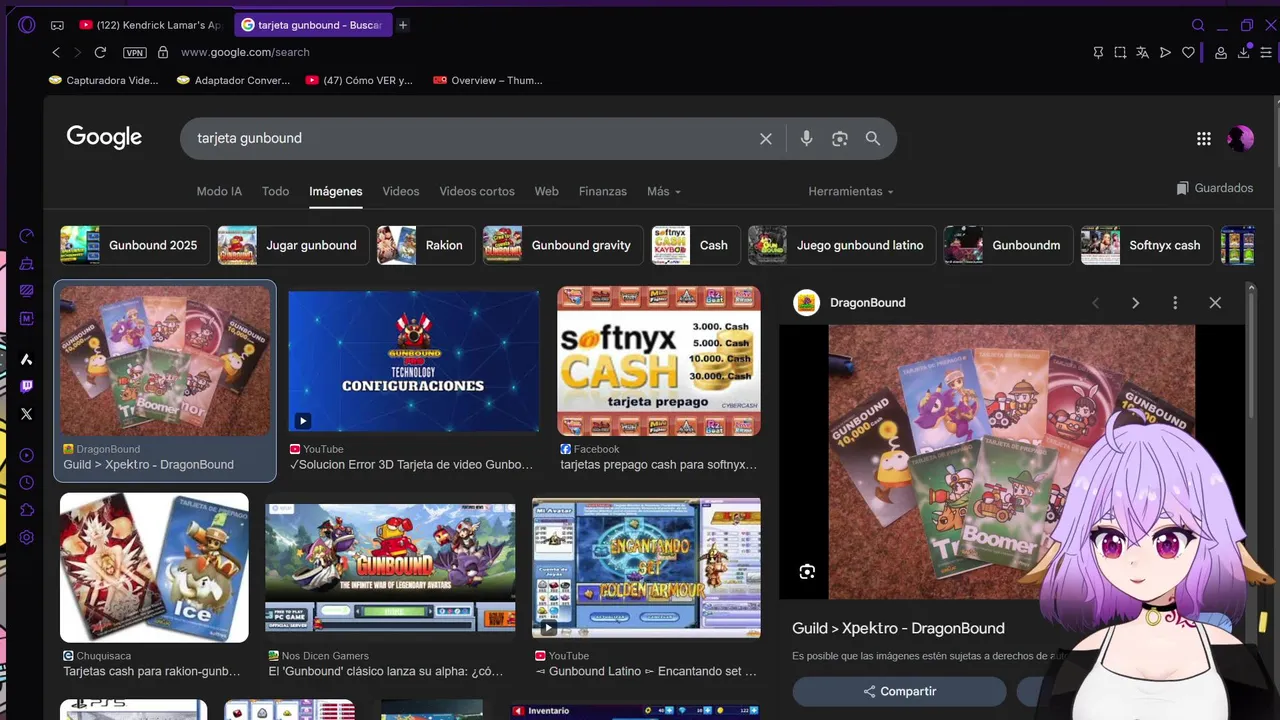The width and height of the screenshot is (1280, 720).
Task: Expand the Más dropdown
Action: point(663,191)
